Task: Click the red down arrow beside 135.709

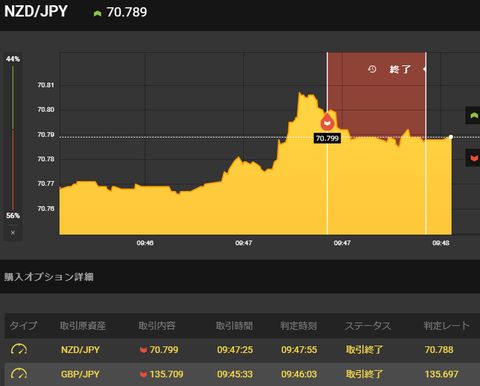Action: [x=143, y=374]
